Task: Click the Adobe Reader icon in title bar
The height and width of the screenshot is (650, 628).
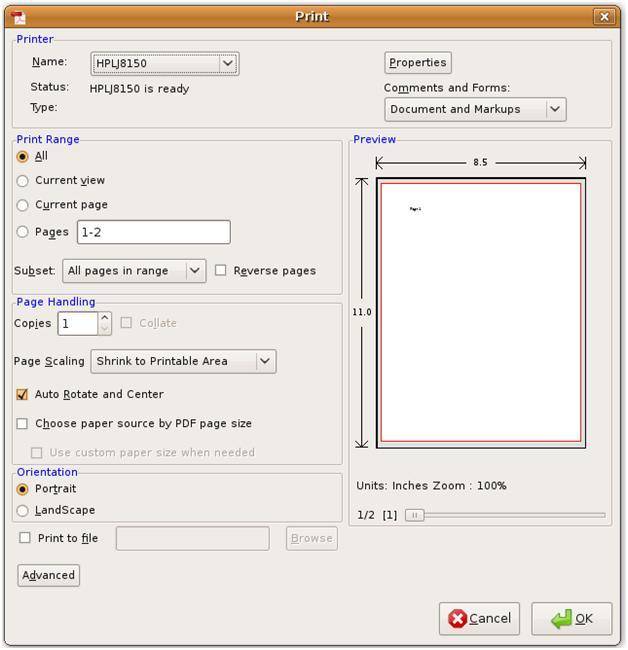Action: point(19,17)
